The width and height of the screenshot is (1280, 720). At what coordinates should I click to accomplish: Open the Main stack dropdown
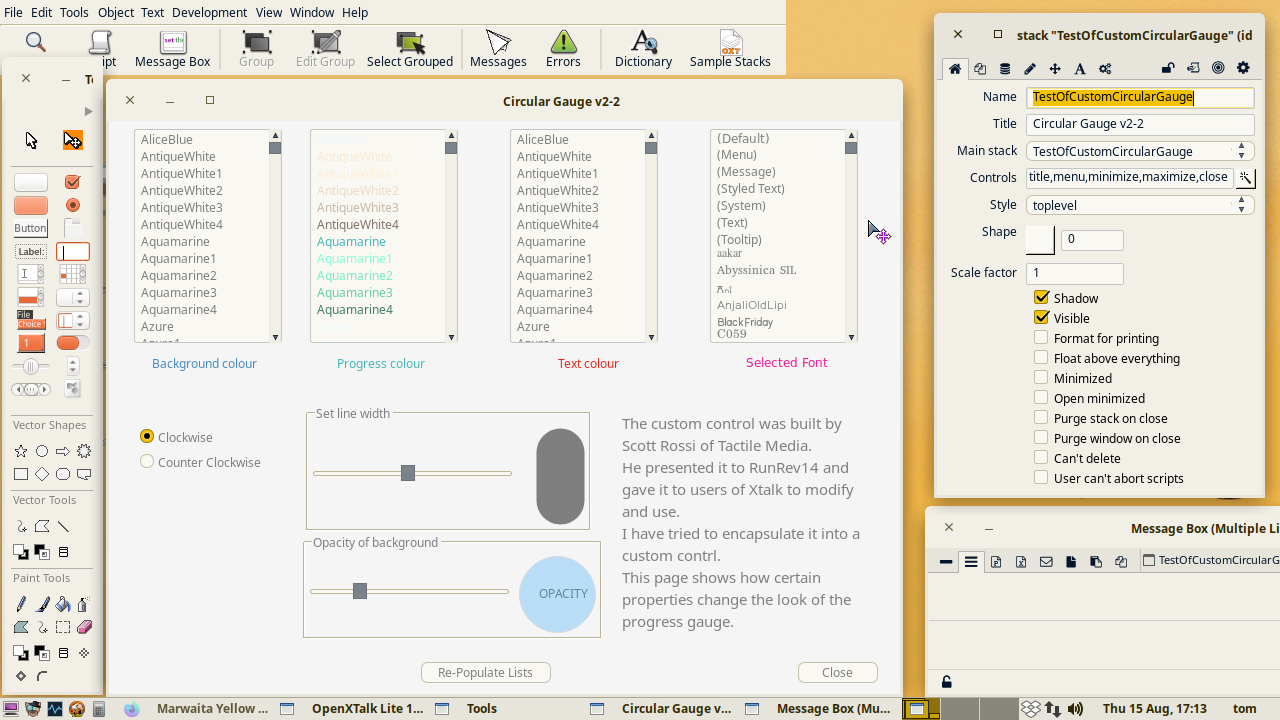(1140, 151)
